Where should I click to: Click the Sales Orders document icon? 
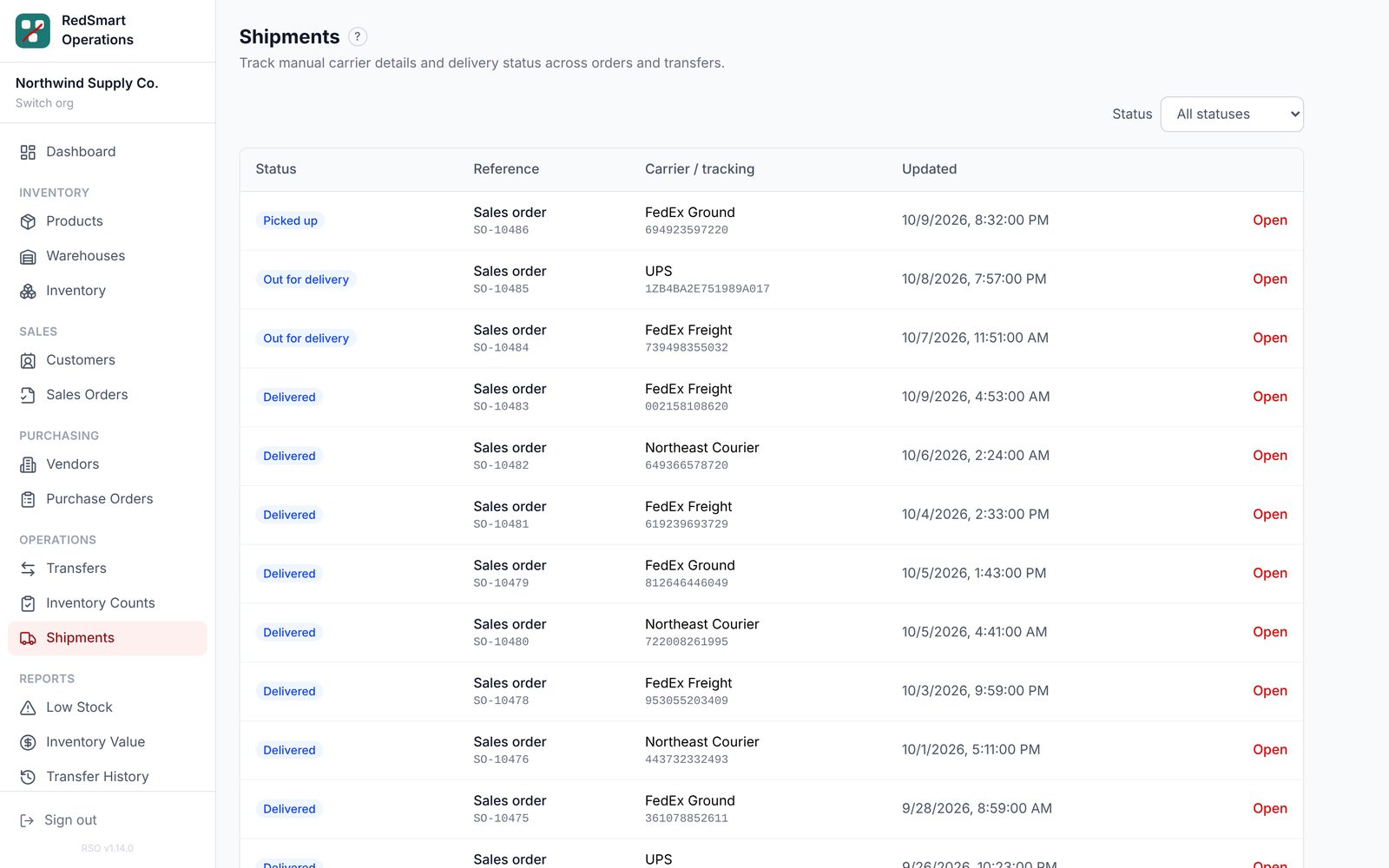click(x=28, y=395)
